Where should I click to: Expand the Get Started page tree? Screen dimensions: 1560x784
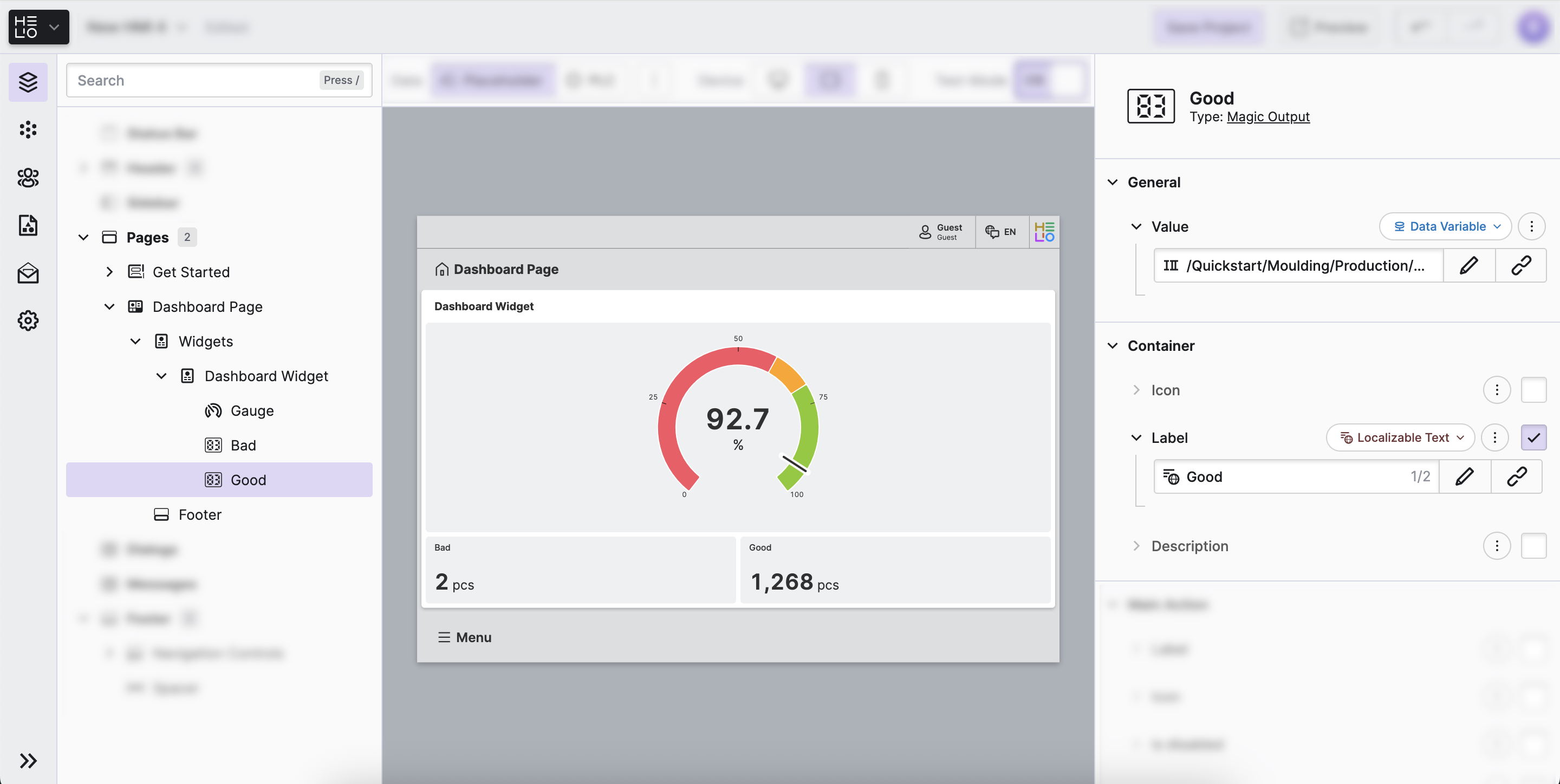[109, 272]
